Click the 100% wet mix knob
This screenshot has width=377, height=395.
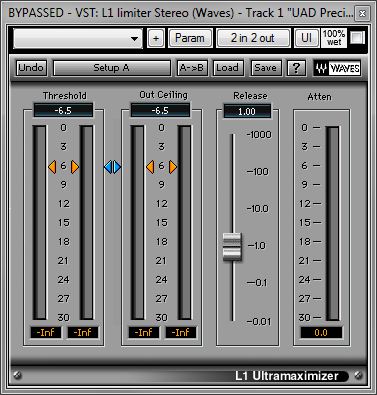click(x=334, y=38)
